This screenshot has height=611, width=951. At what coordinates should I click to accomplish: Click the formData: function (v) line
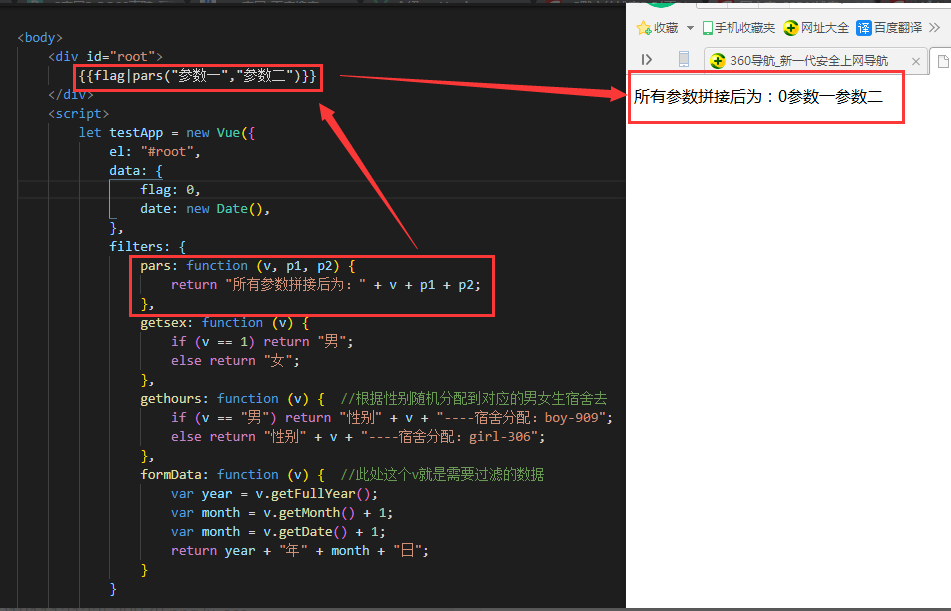coord(232,474)
